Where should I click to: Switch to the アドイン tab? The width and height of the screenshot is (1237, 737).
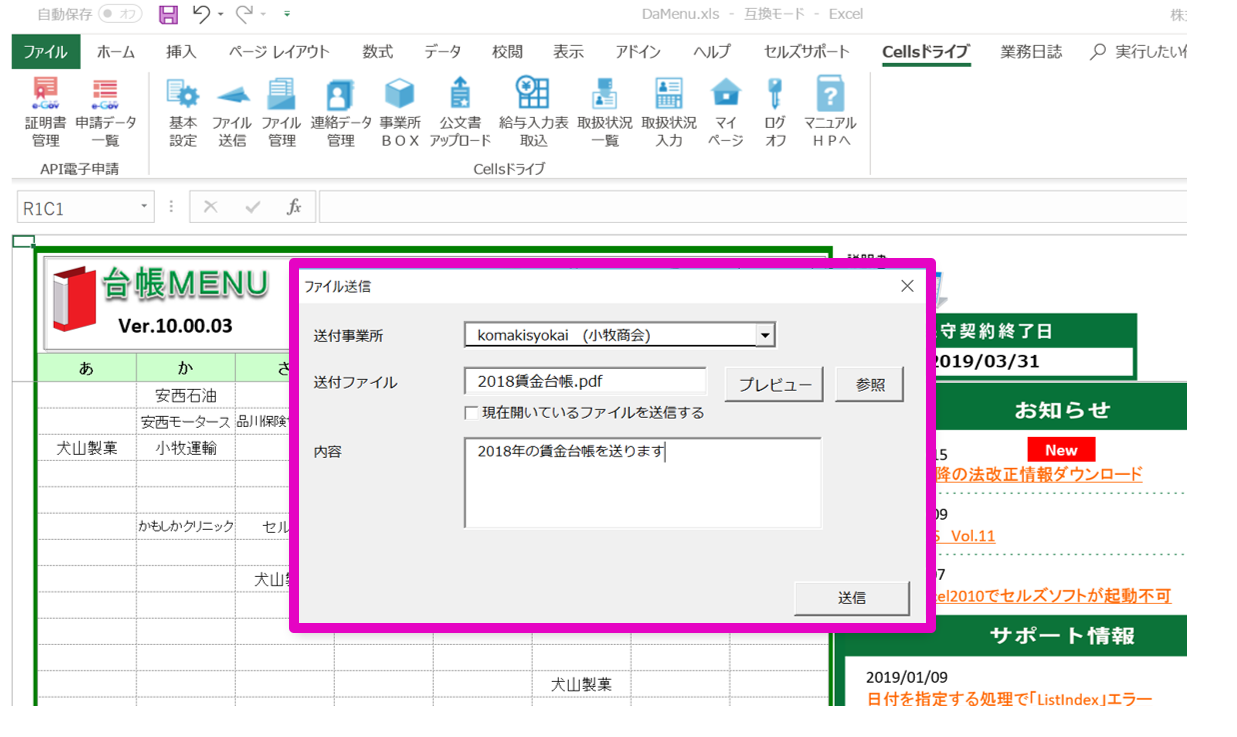coord(638,52)
